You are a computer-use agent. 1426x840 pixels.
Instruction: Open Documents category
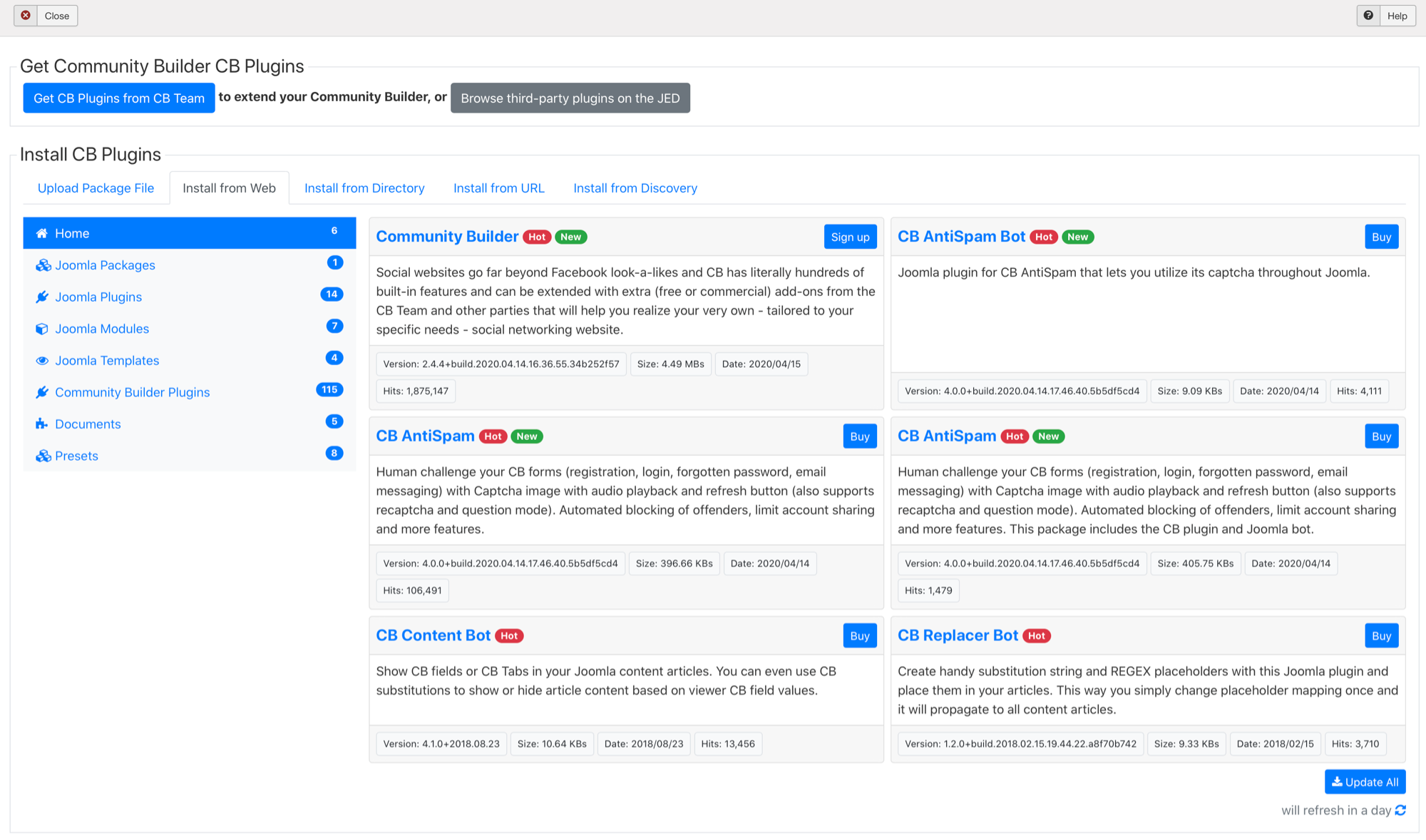(x=190, y=424)
